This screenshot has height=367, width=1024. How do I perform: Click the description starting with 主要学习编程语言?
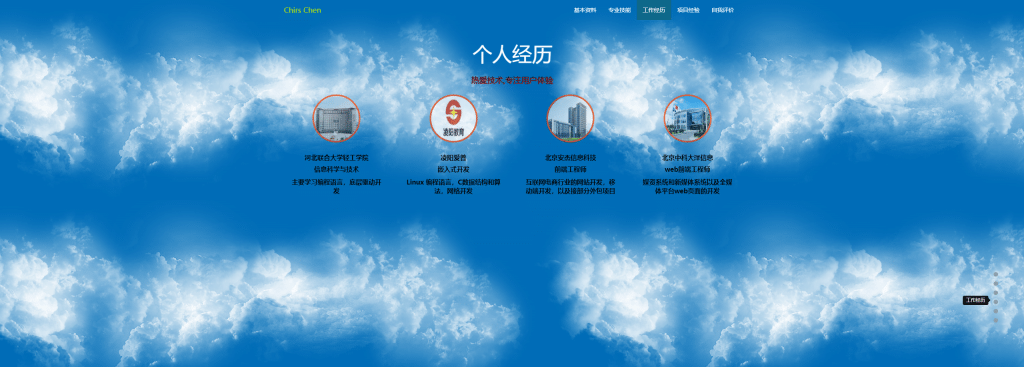coord(336,187)
